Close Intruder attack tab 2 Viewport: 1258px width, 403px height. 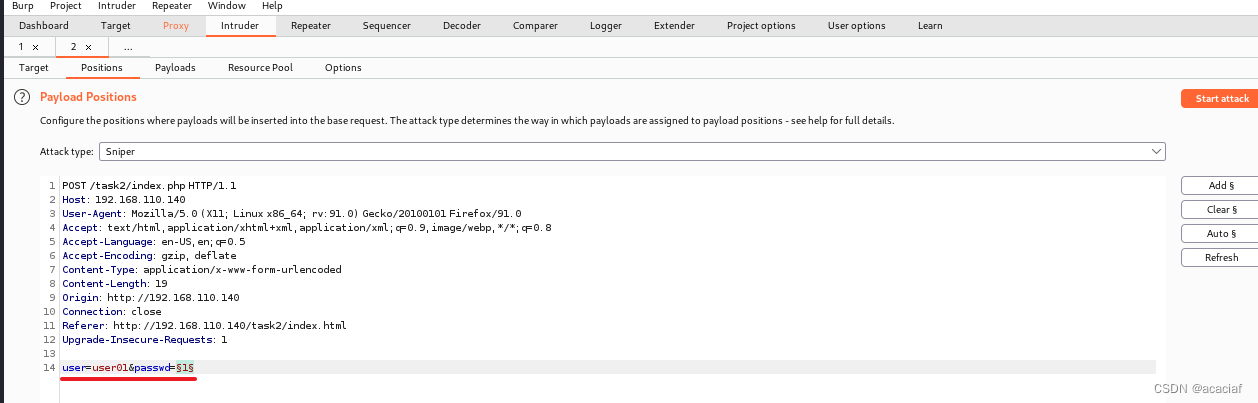(88, 47)
